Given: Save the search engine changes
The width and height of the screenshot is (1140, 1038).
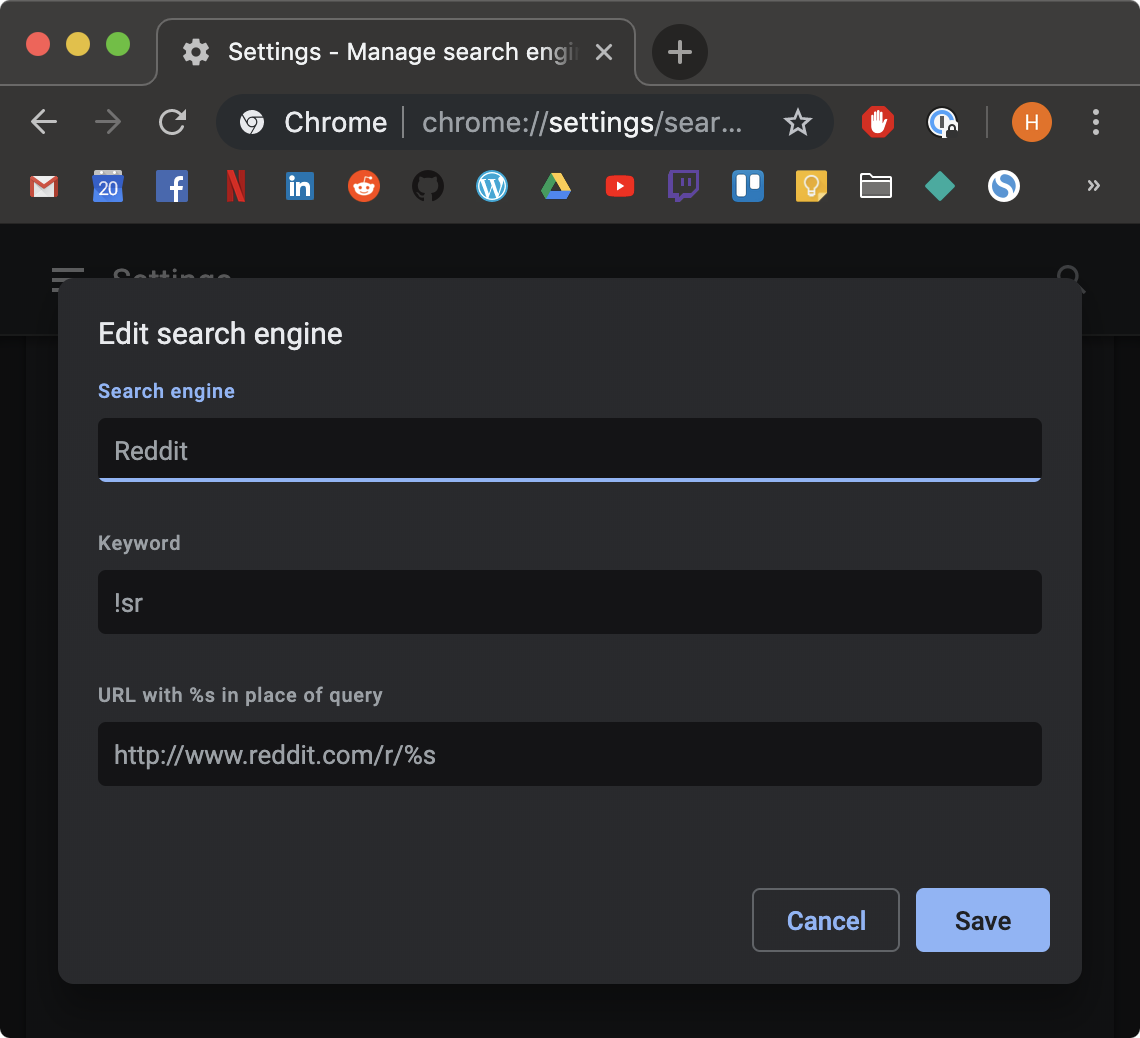Looking at the screenshot, I should pos(982,920).
